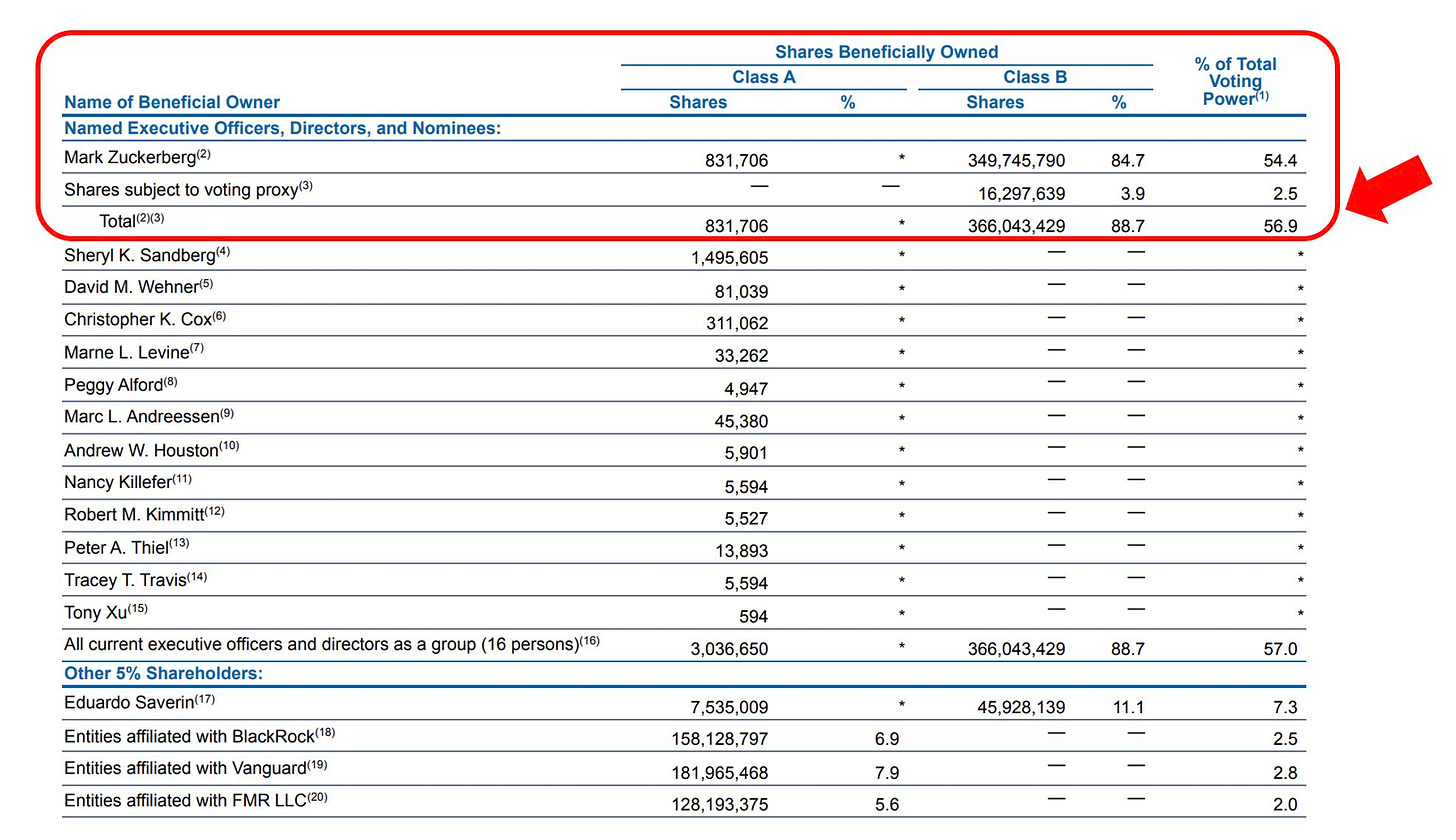Click Sandberg's 1,495,605 Class A shares
The height and width of the screenshot is (840, 1456).
point(729,258)
